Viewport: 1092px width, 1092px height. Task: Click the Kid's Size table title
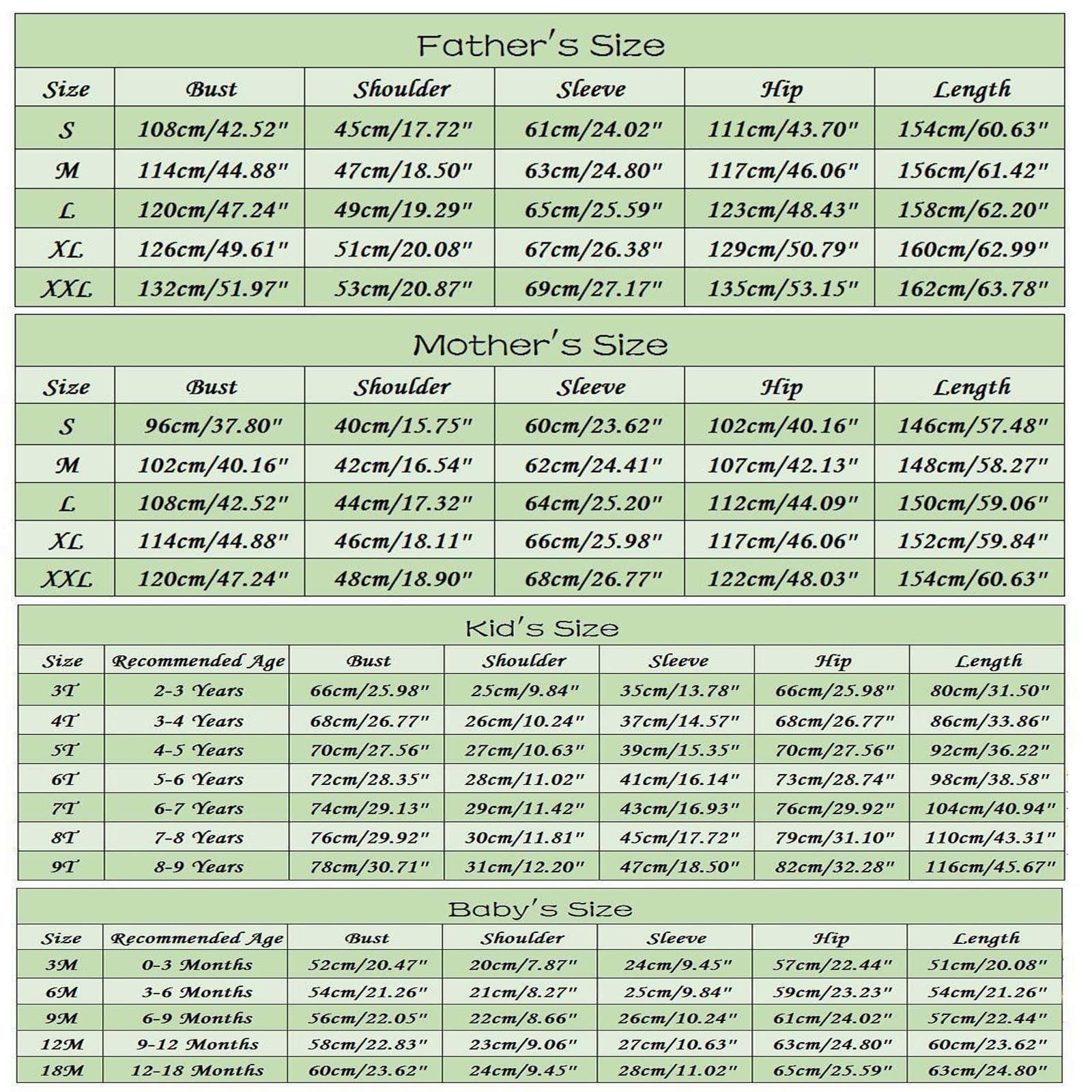[542, 628]
